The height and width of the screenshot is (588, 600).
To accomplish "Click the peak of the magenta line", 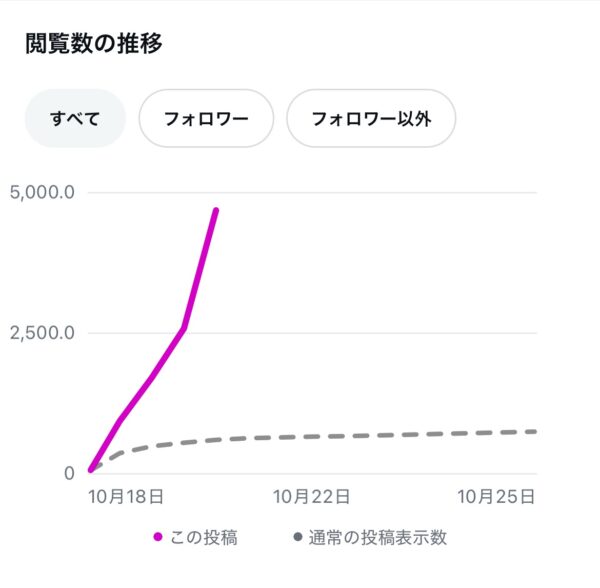I will click(x=216, y=210).
